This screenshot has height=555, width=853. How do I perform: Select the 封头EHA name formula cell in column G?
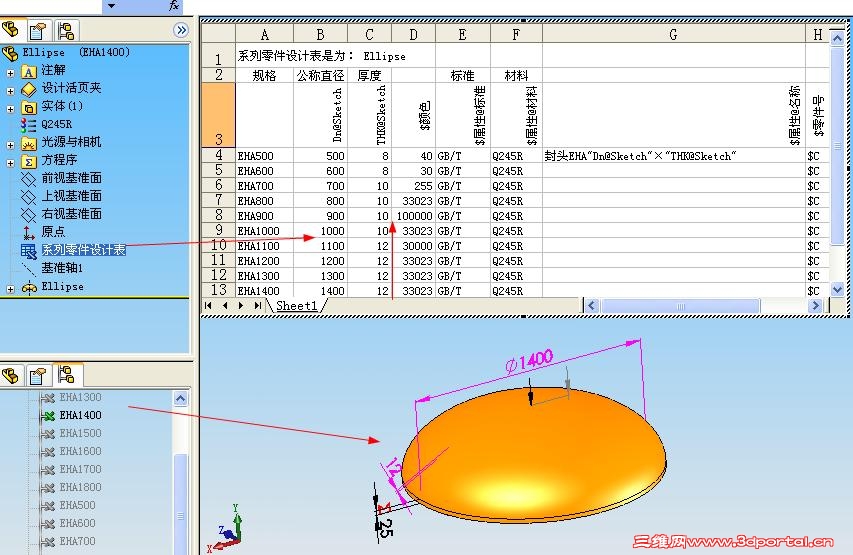(x=673, y=156)
